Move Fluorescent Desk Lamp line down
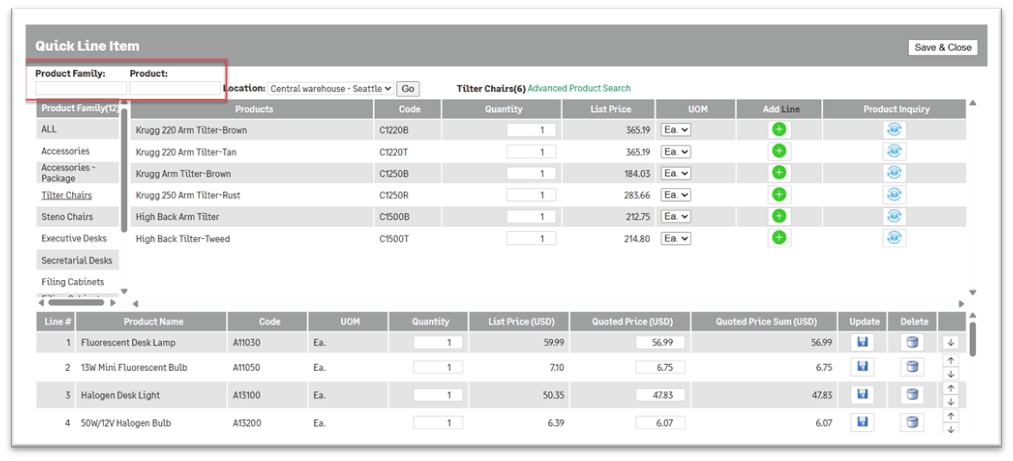The width and height of the screenshot is (1013, 461). 950,343
